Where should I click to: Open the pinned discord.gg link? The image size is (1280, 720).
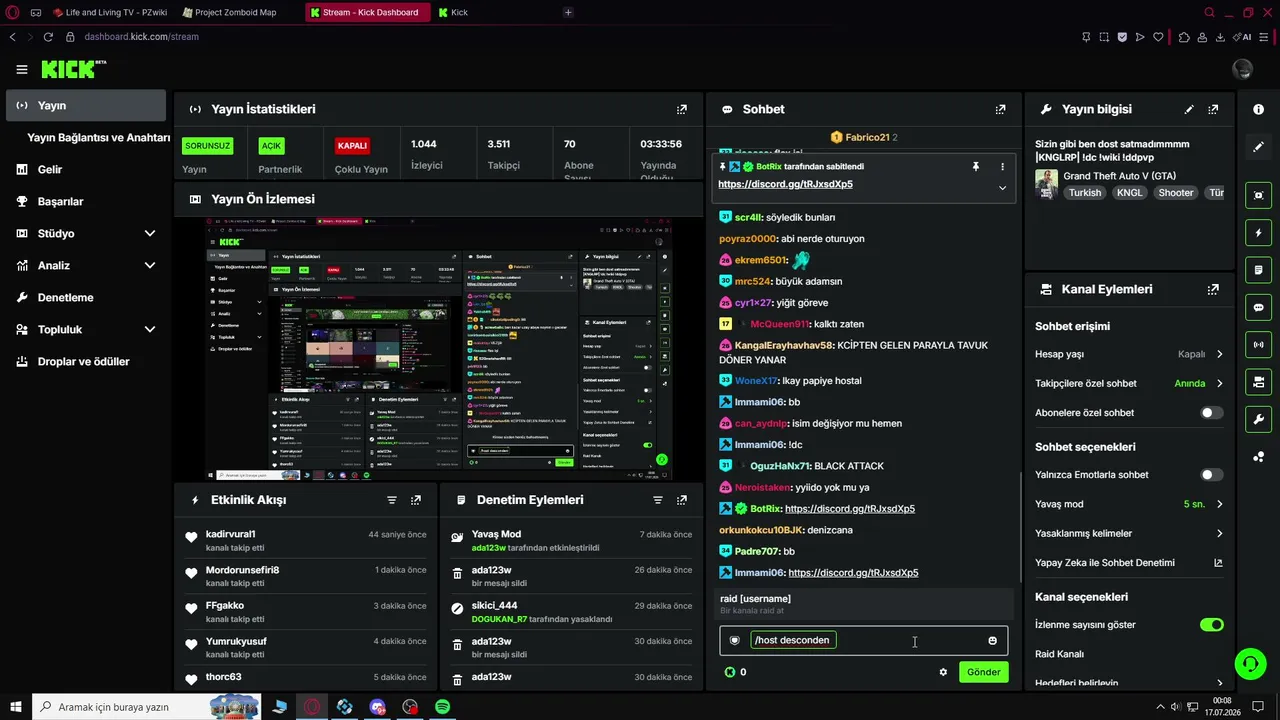pyautogui.click(x=785, y=184)
